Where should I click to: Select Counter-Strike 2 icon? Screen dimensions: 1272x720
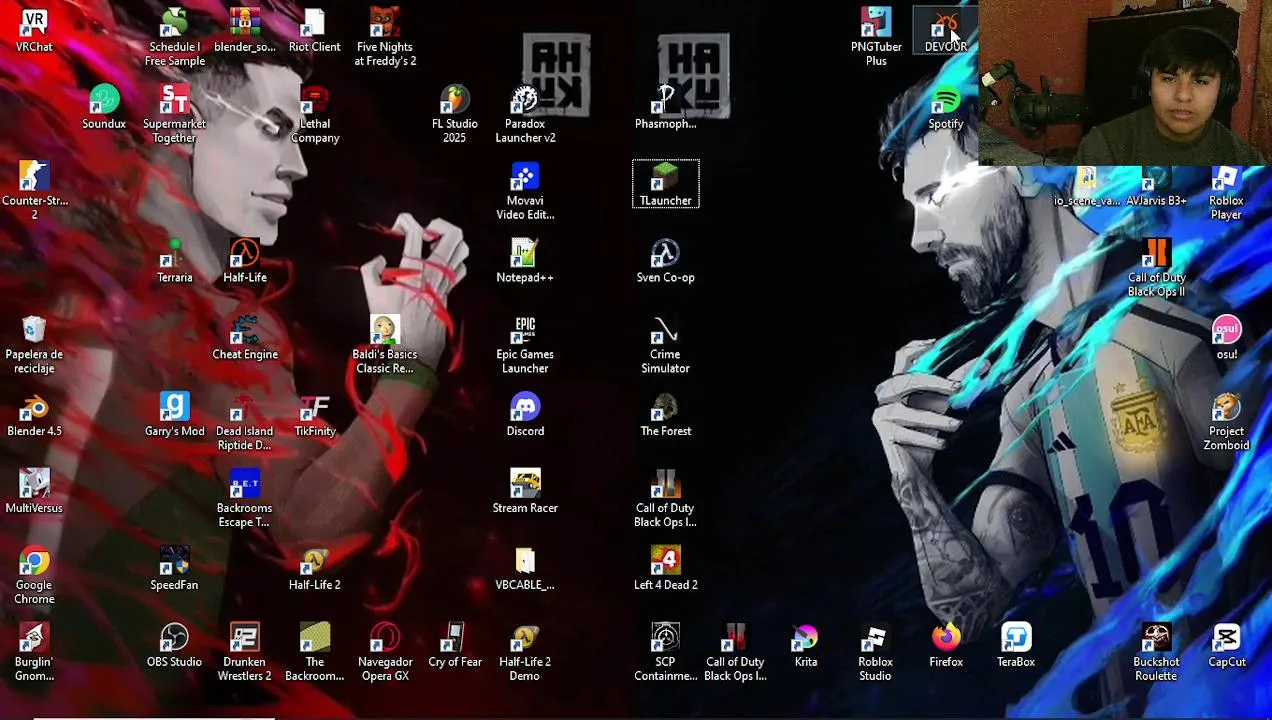[34, 192]
